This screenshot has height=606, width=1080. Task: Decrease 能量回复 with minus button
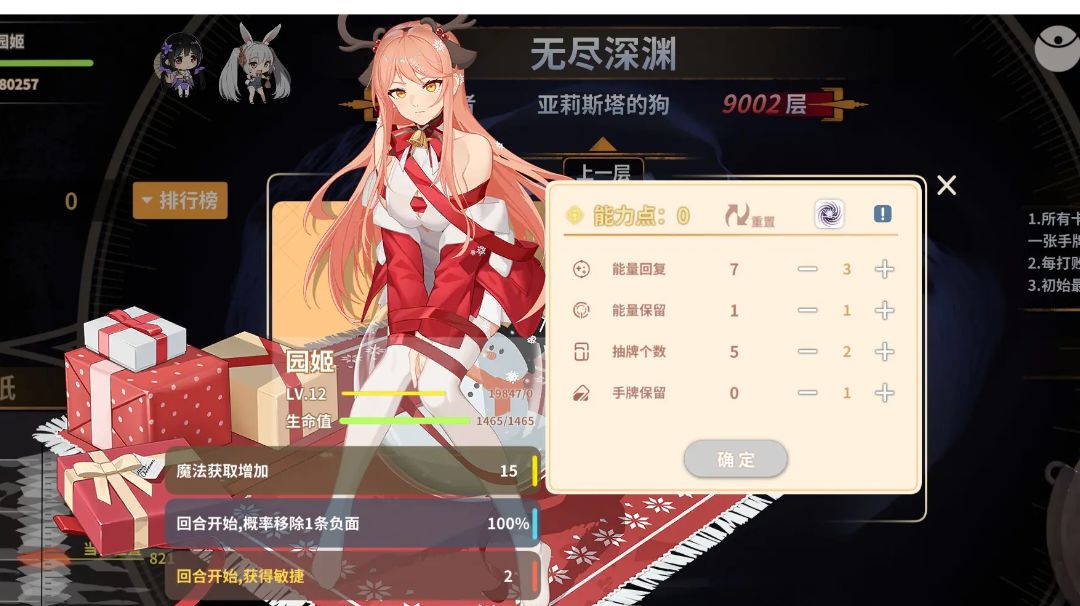click(807, 269)
